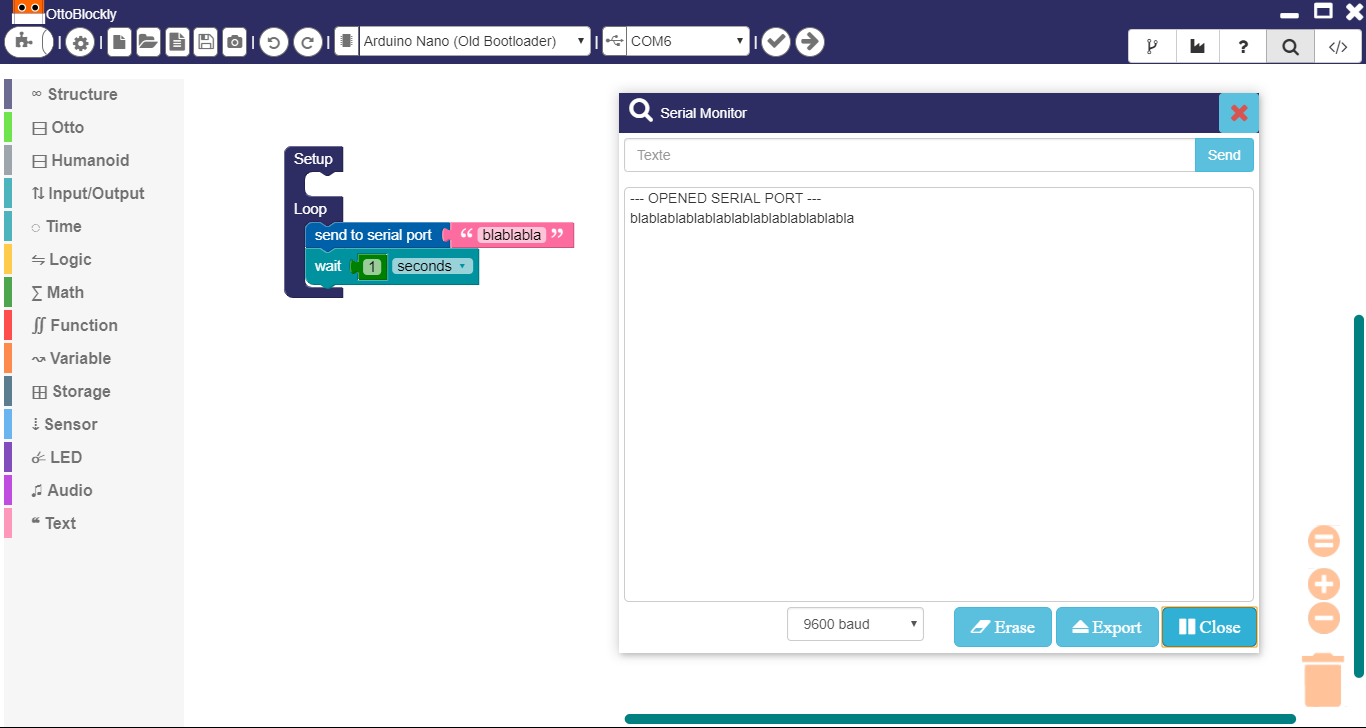Open the settings gear icon
Image resolution: width=1366 pixels, height=728 pixels.
[80, 41]
